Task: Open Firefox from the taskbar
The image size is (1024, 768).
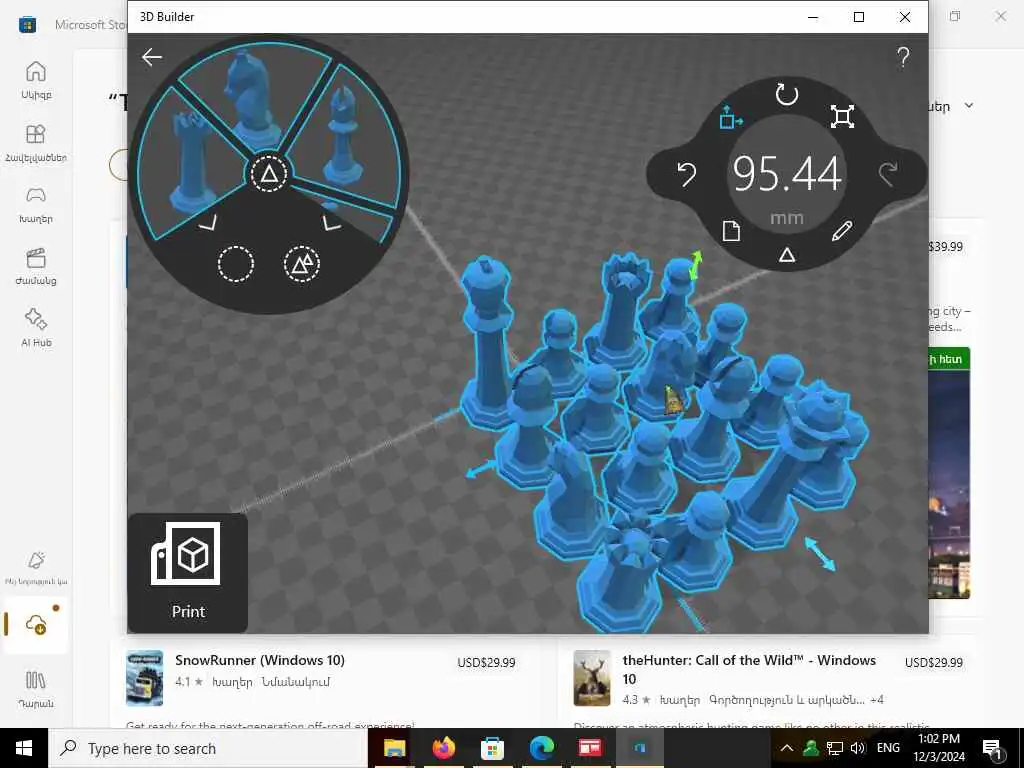Action: pyautogui.click(x=443, y=748)
